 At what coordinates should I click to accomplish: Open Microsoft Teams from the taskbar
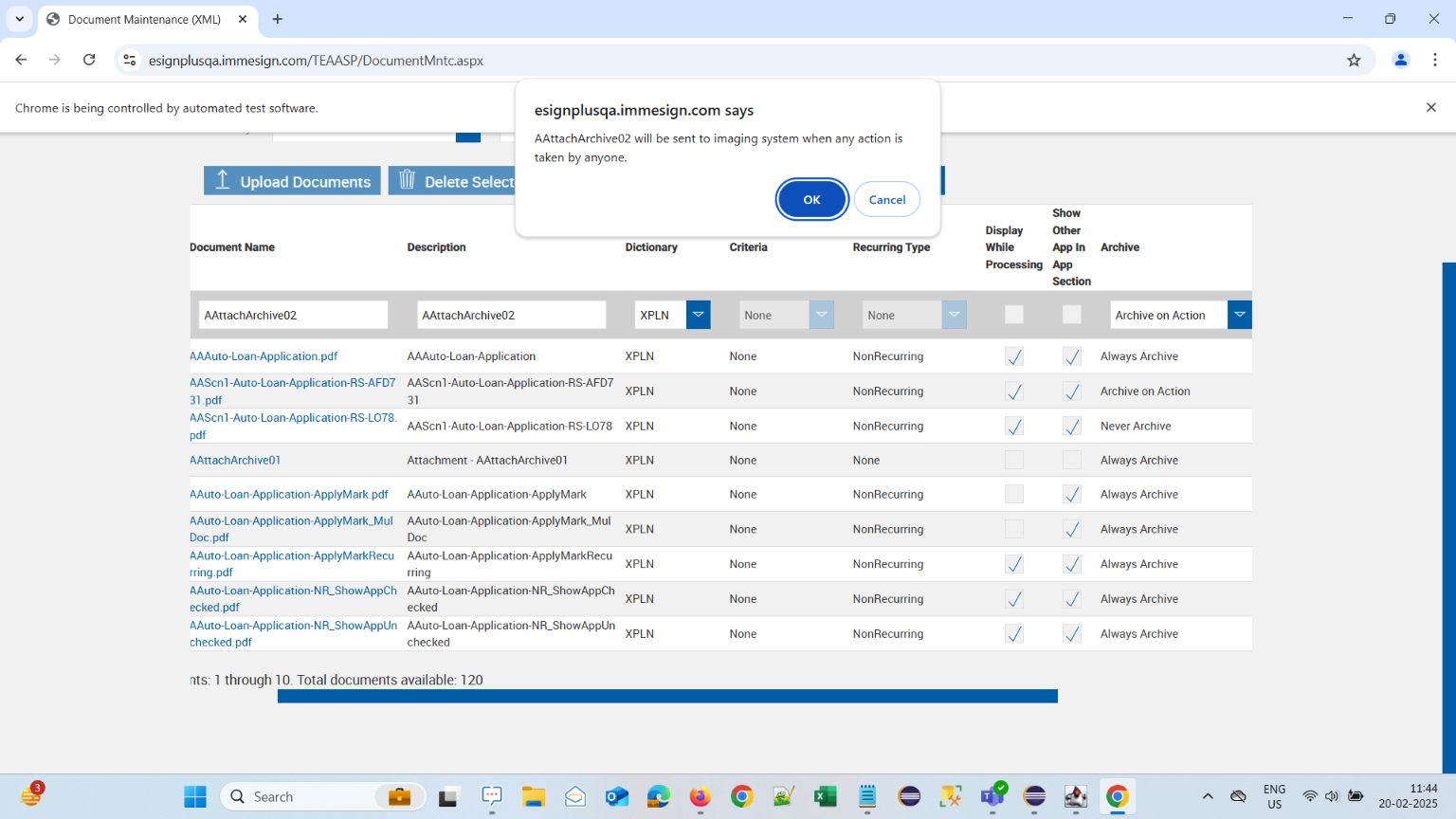tap(992, 796)
